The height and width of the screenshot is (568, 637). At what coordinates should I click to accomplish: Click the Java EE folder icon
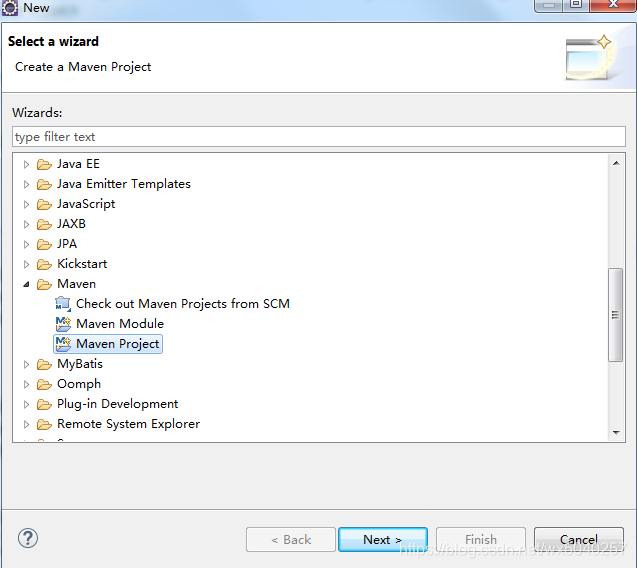44,164
